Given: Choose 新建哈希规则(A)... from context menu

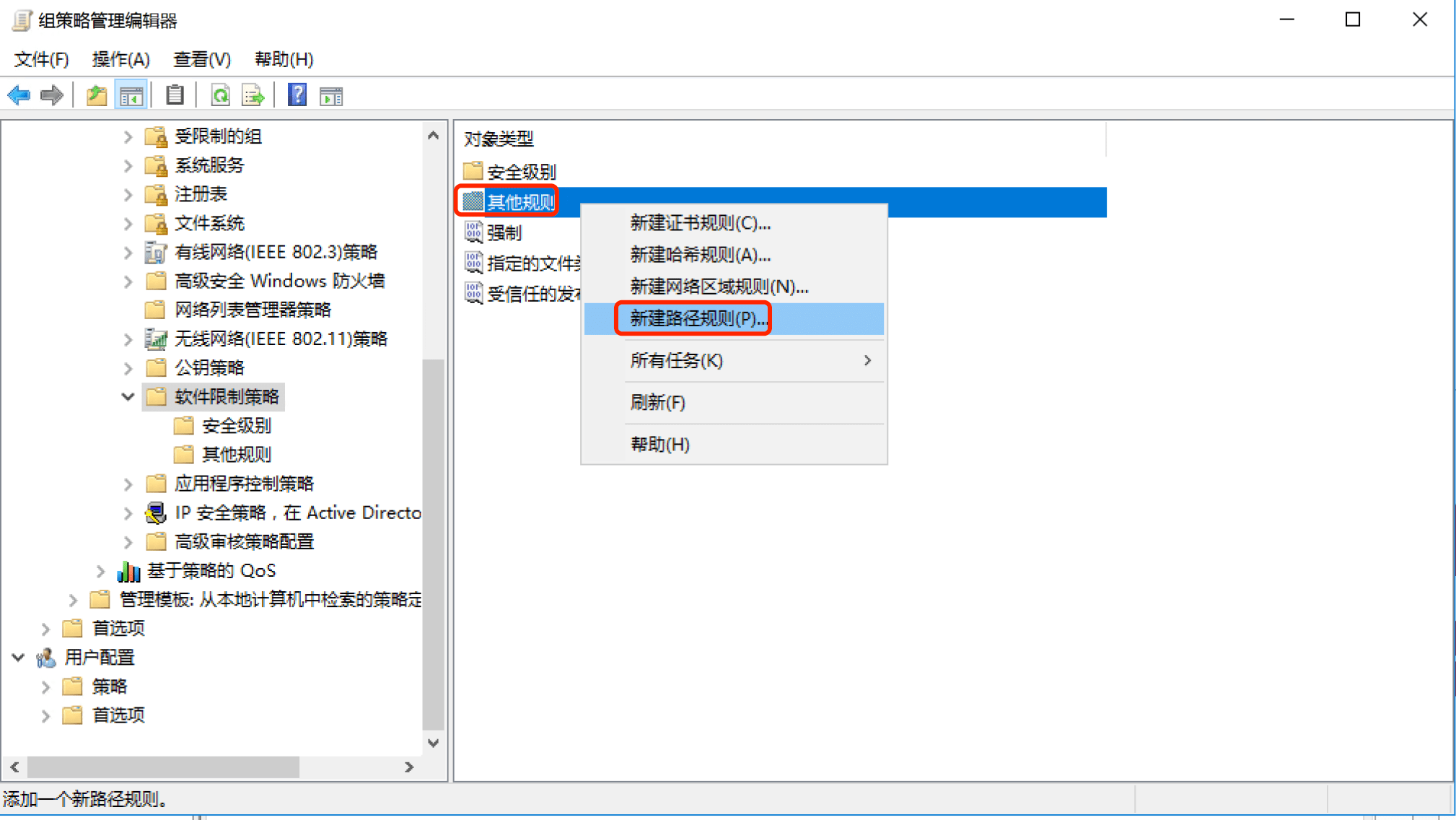Looking at the screenshot, I should coord(734,255).
